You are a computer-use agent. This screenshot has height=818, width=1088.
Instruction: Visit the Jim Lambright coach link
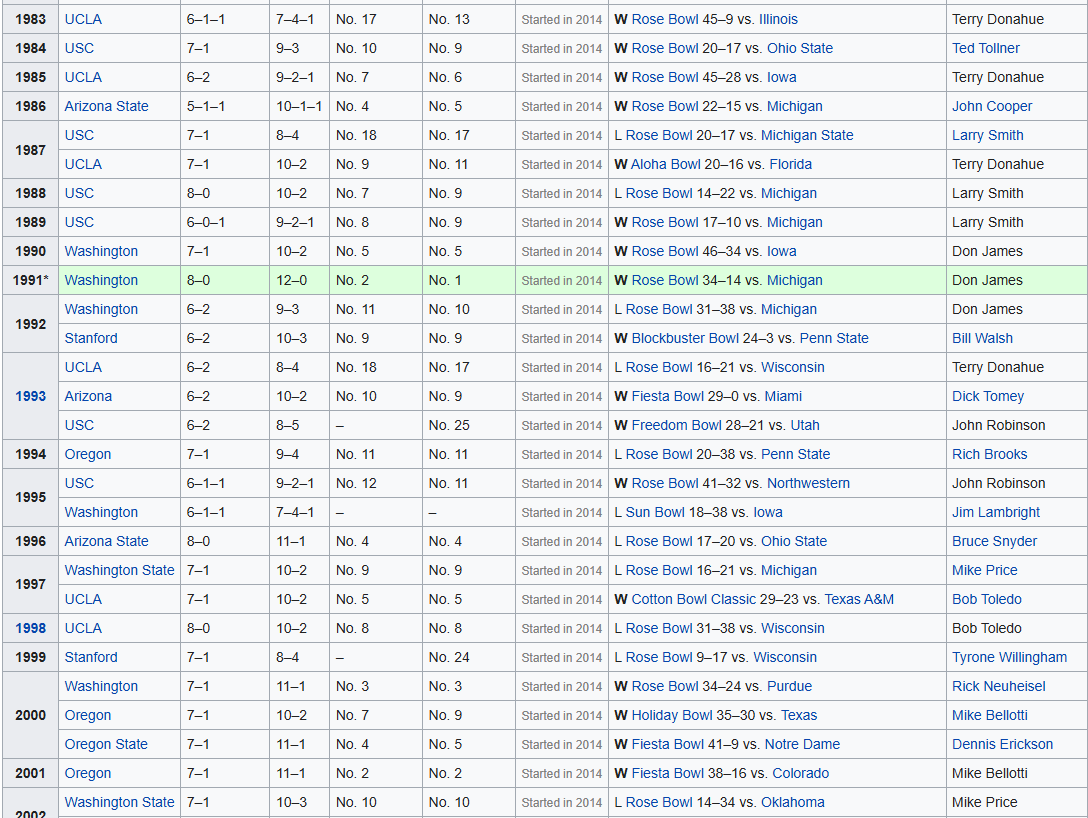coord(996,513)
